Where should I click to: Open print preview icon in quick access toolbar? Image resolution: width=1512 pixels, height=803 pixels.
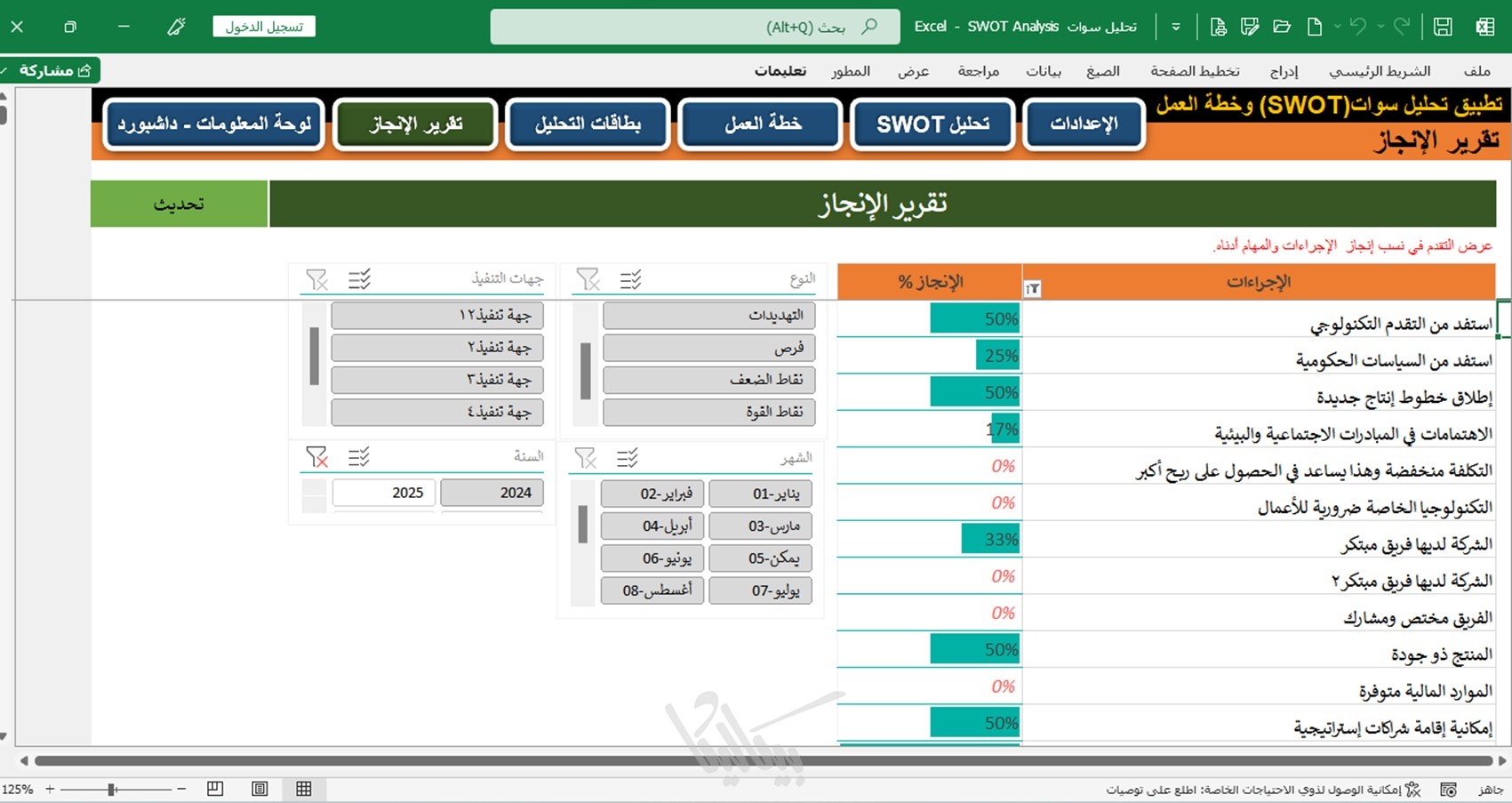1218,27
